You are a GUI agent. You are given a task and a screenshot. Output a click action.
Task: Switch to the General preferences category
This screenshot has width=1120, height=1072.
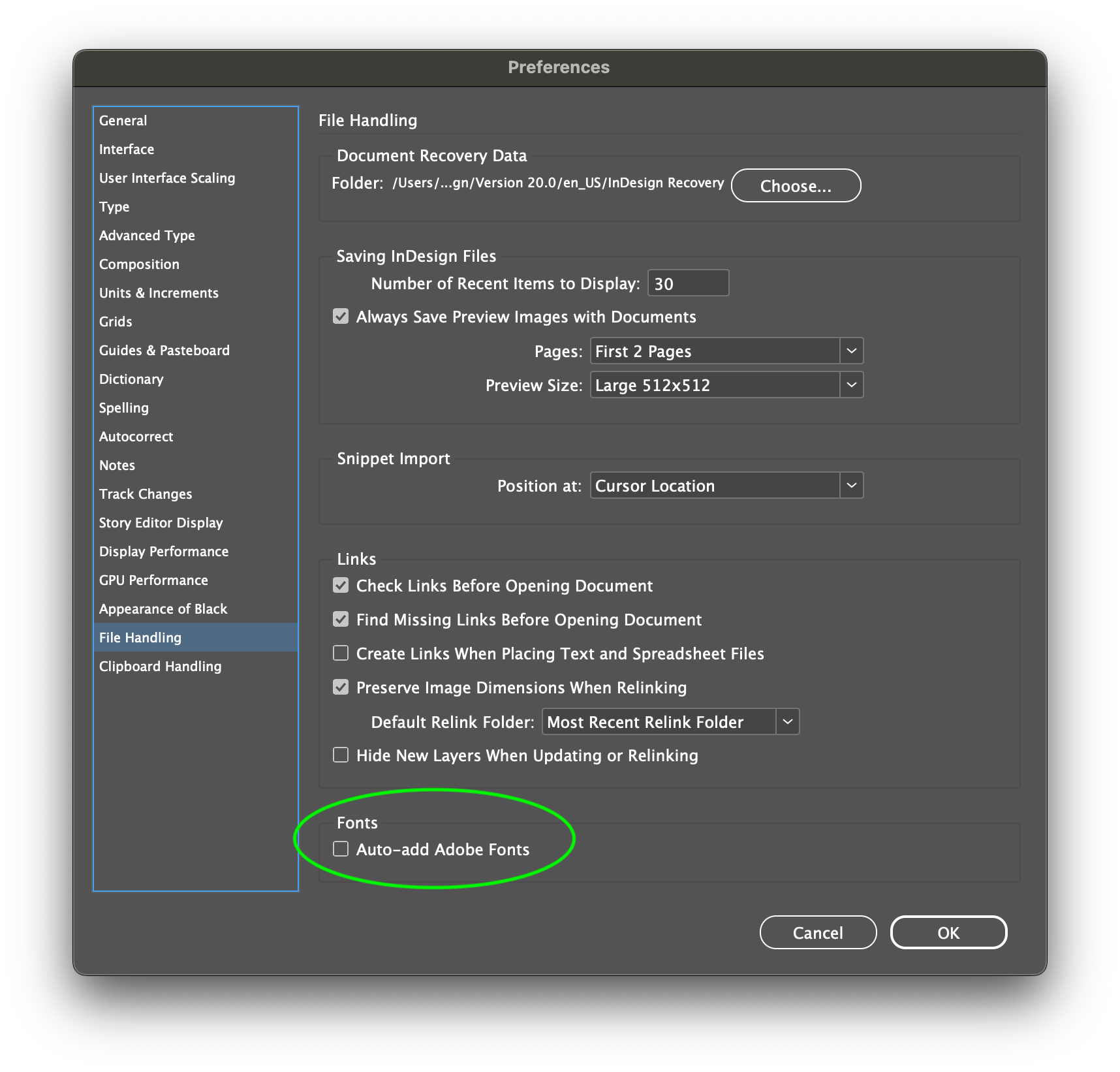123,120
